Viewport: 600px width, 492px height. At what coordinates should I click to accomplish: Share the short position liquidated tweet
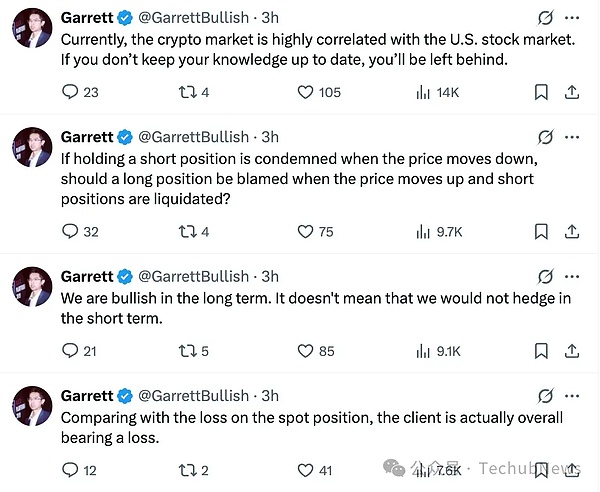tap(572, 231)
